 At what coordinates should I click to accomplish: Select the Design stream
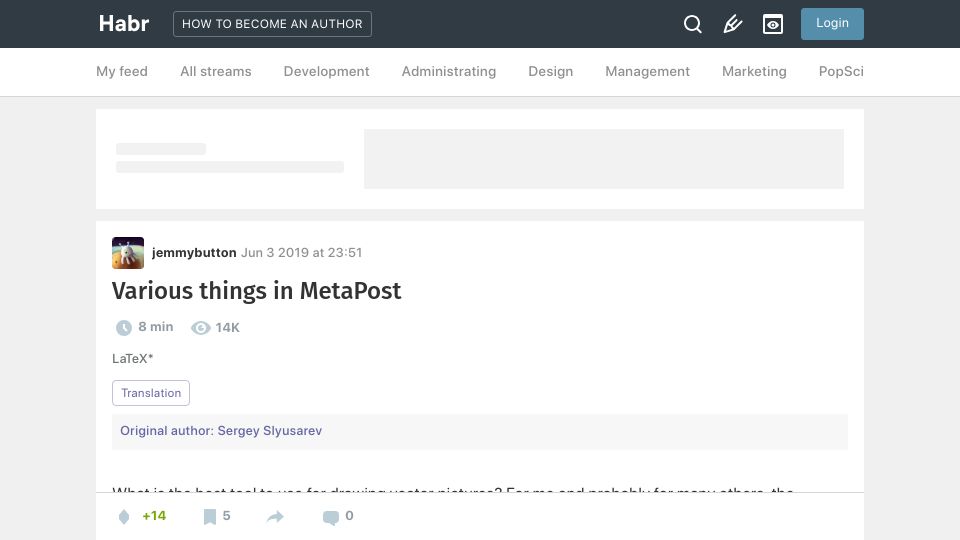pyautogui.click(x=550, y=72)
